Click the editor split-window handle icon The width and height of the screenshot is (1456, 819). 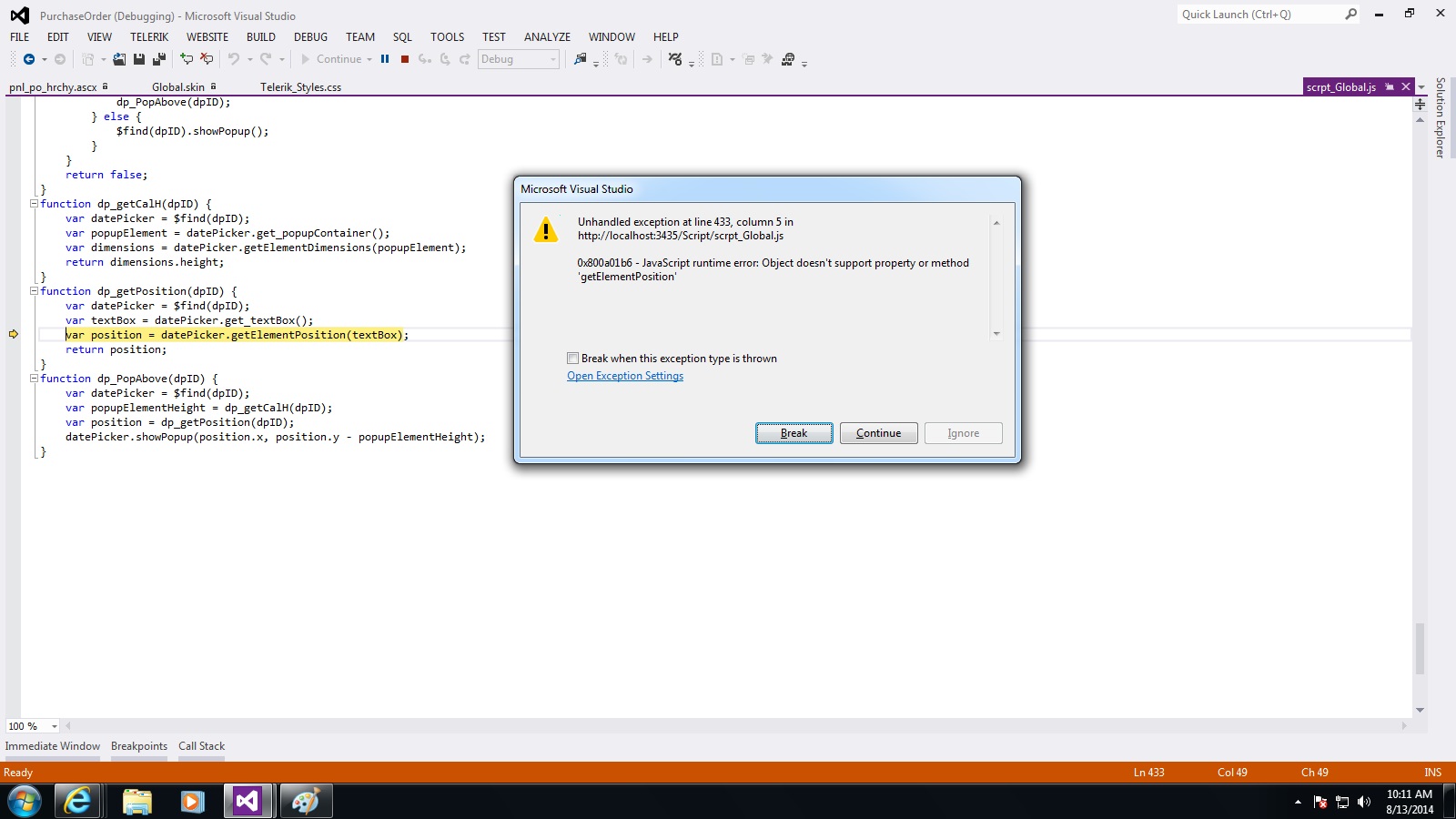[1420, 104]
